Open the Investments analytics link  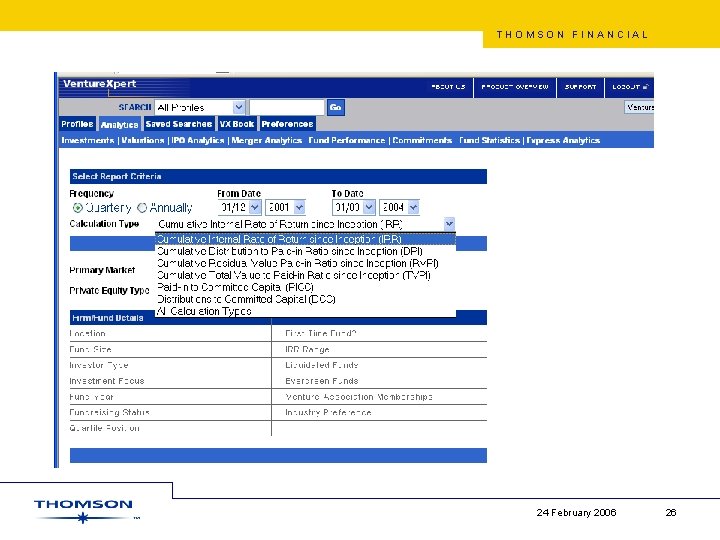coord(88,141)
